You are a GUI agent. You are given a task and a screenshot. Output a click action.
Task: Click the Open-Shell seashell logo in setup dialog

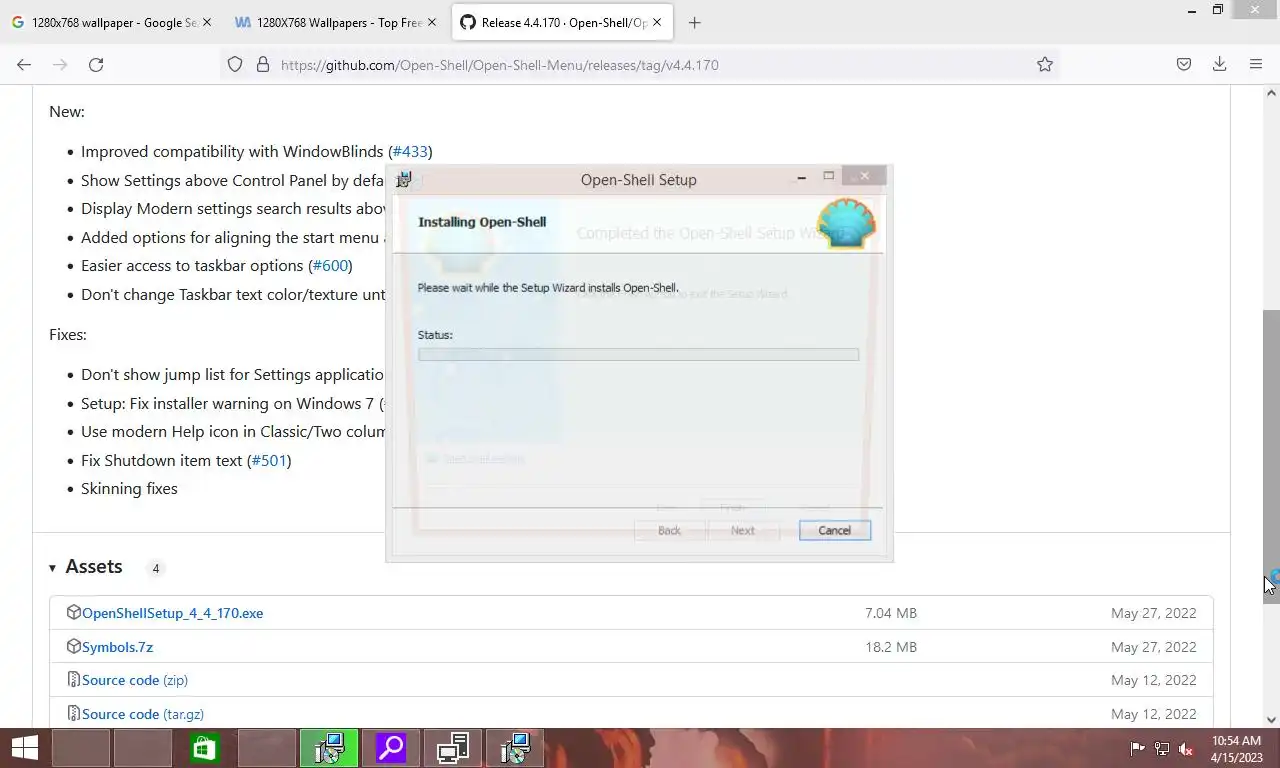(846, 223)
